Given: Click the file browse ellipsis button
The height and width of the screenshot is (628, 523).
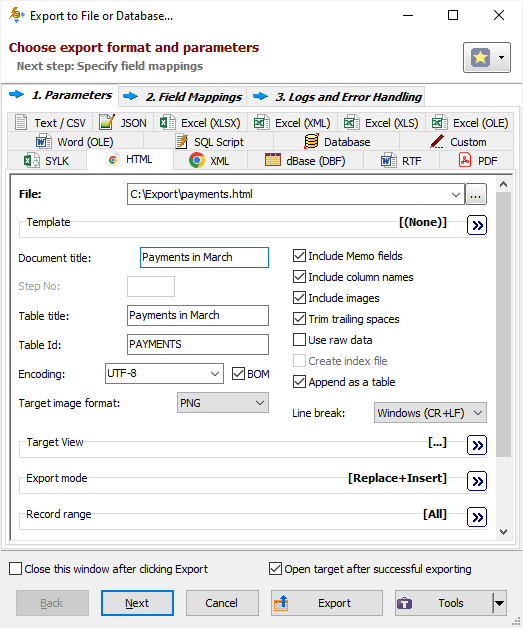Looking at the screenshot, I should (476, 194).
